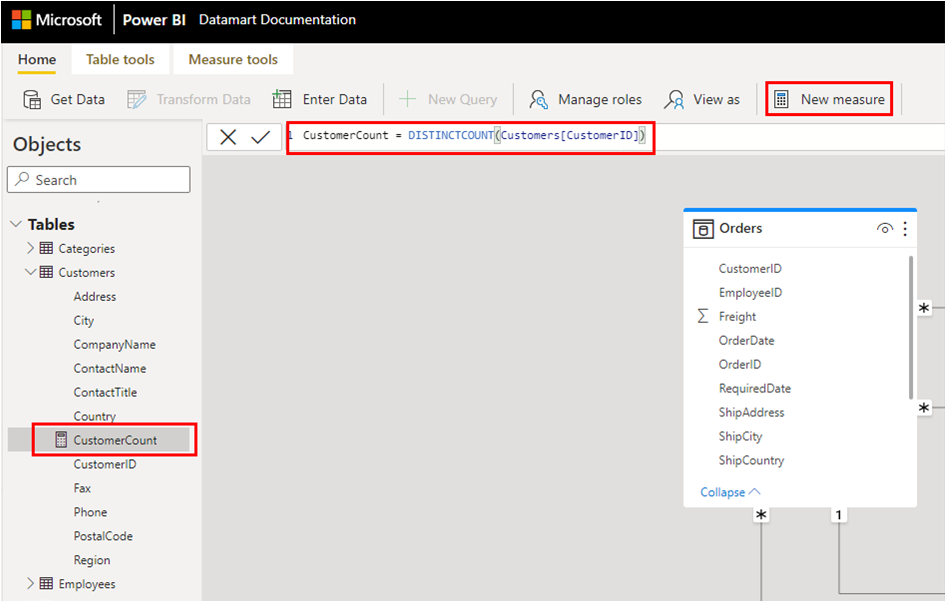Screen dimensions: 946x602
Task: Click the Objects search box
Action: coord(98,180)
